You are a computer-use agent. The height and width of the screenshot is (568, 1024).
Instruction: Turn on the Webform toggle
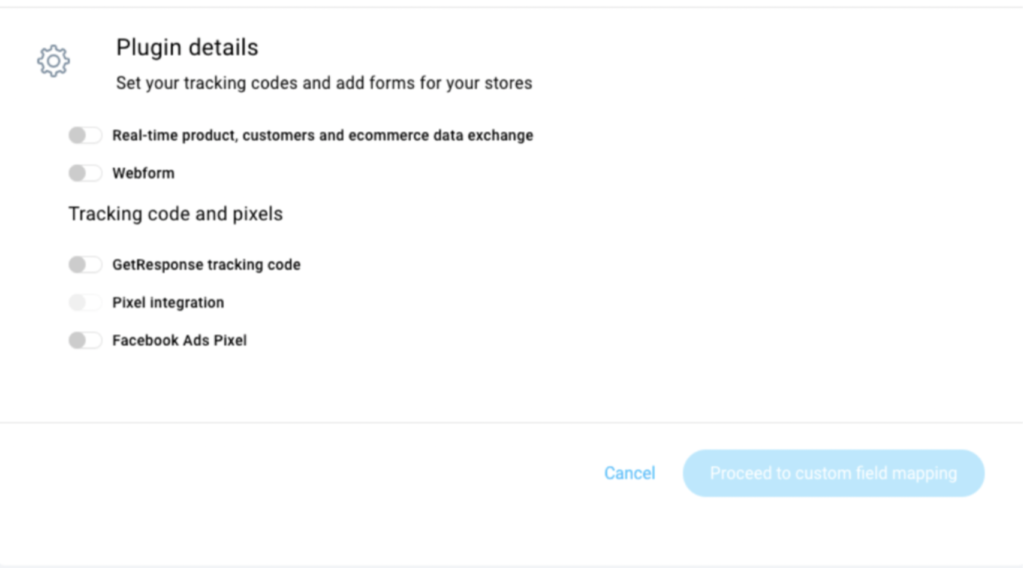(x=85, y=173)
